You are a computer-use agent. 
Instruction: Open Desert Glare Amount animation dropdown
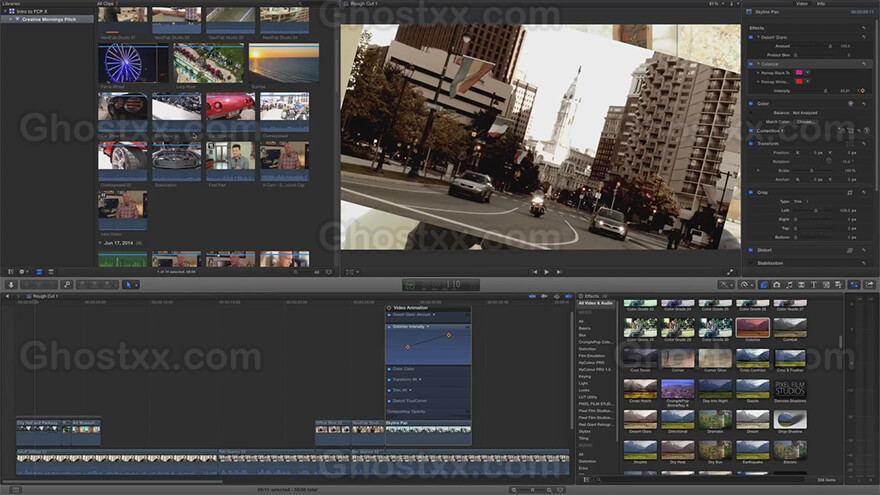(x=434, y=314)
